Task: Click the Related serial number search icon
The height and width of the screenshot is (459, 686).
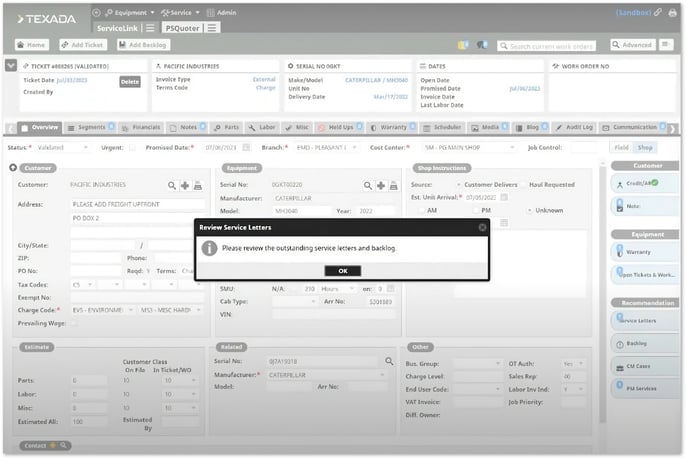Action: (389, 360)
